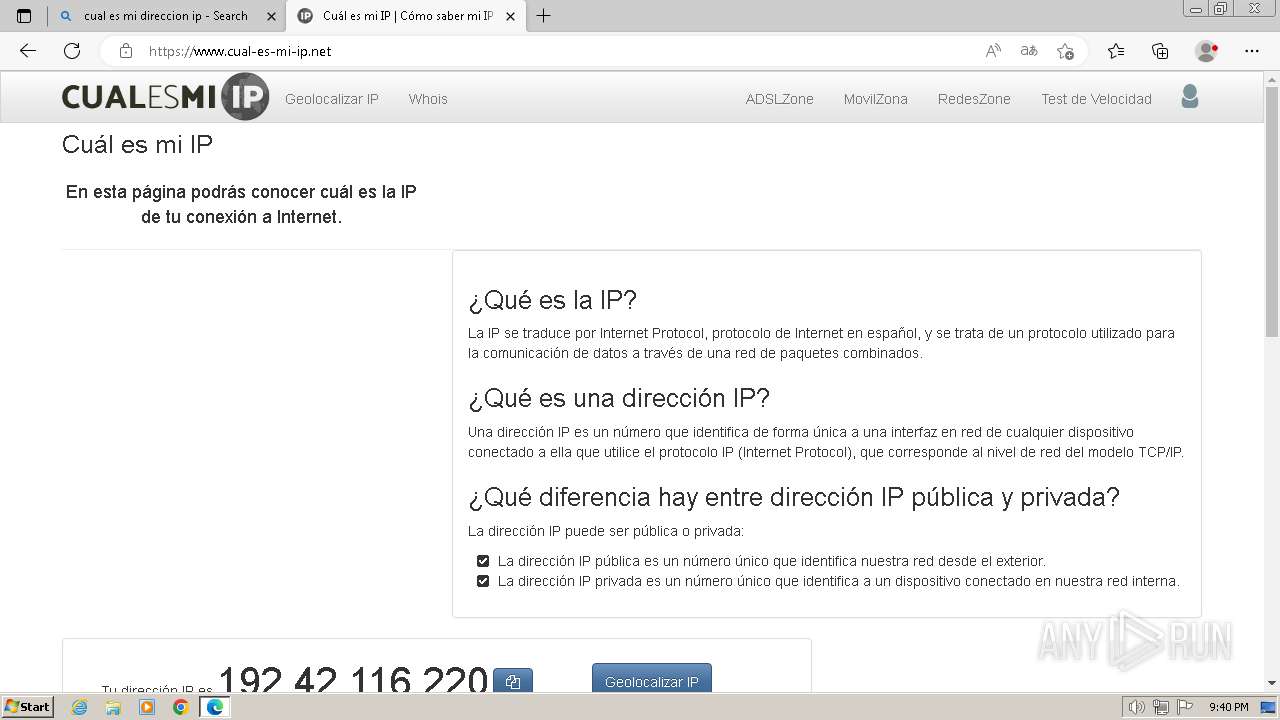Open the translate page icon

(1029, 51)
